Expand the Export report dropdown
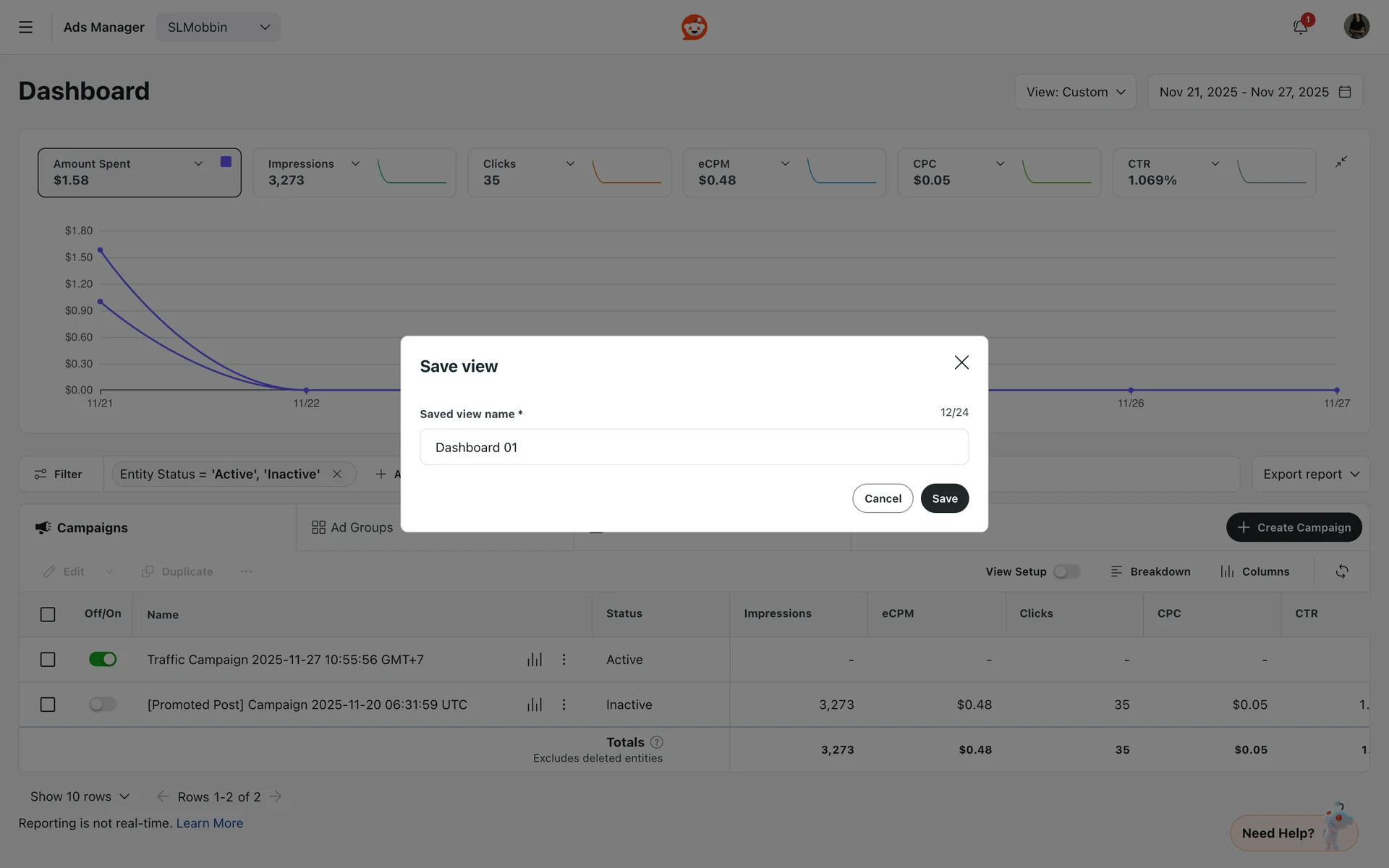This screenshot has height=868, width=1389. tap(1310, 475)
